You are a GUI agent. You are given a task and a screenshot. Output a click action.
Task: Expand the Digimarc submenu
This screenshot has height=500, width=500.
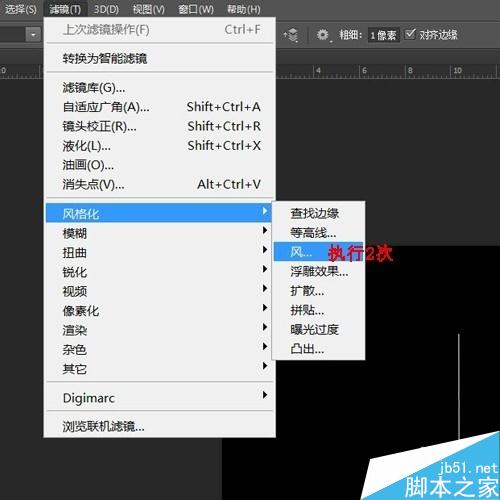click(x=160, y=397)
